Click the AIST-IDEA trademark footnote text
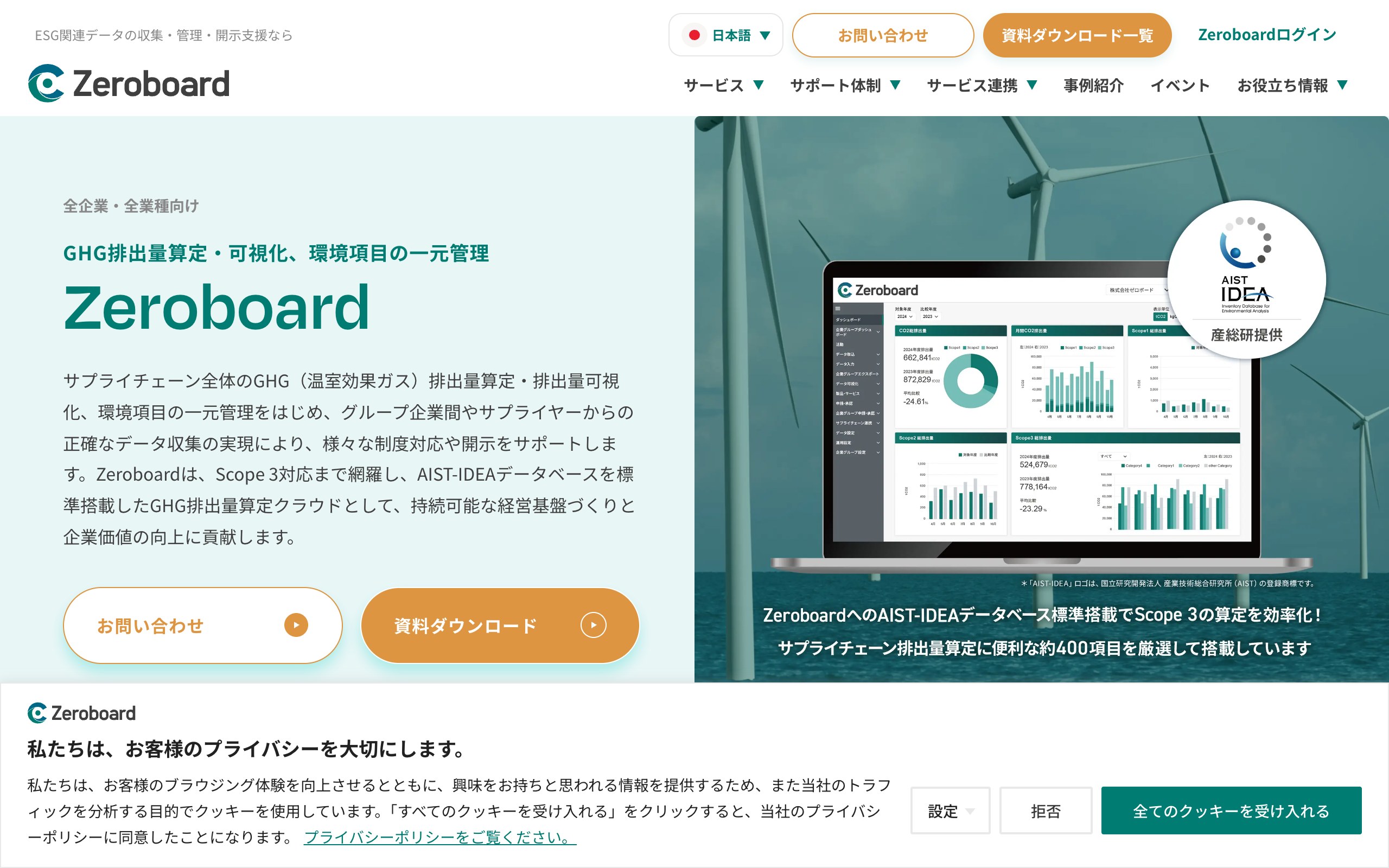Image resolution: width=1389 pixels, height=868 pixels. coord(1168,583)
